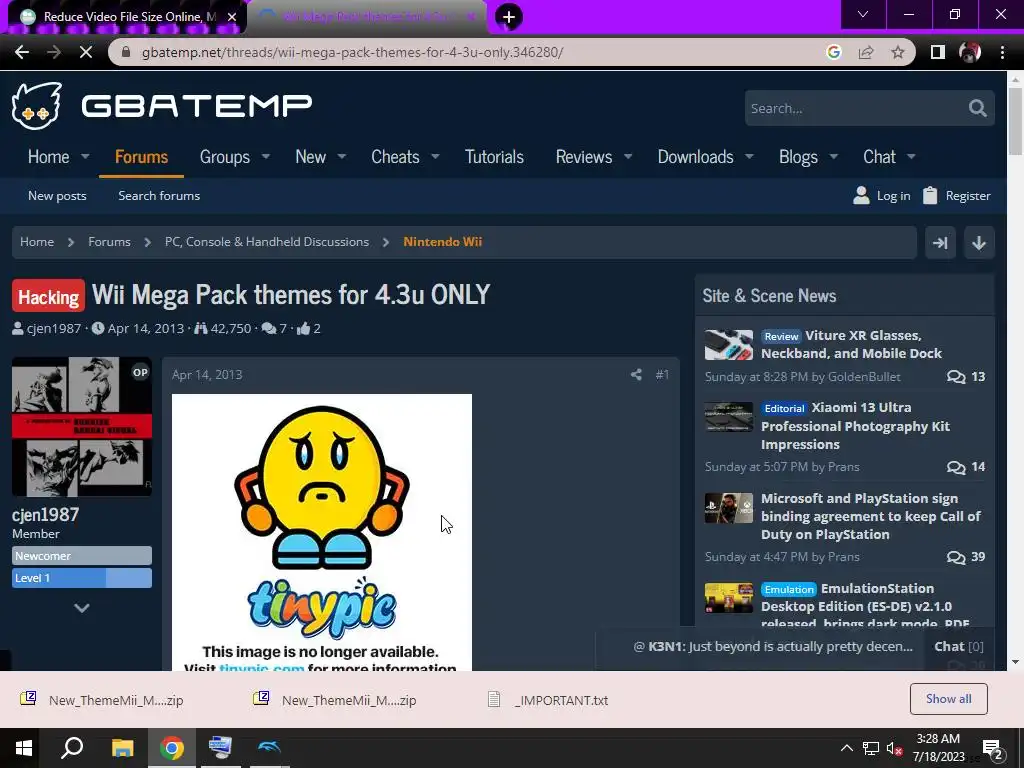1024x768 pixels.
Task: Open the notification center icon
Action: point(993,750)
